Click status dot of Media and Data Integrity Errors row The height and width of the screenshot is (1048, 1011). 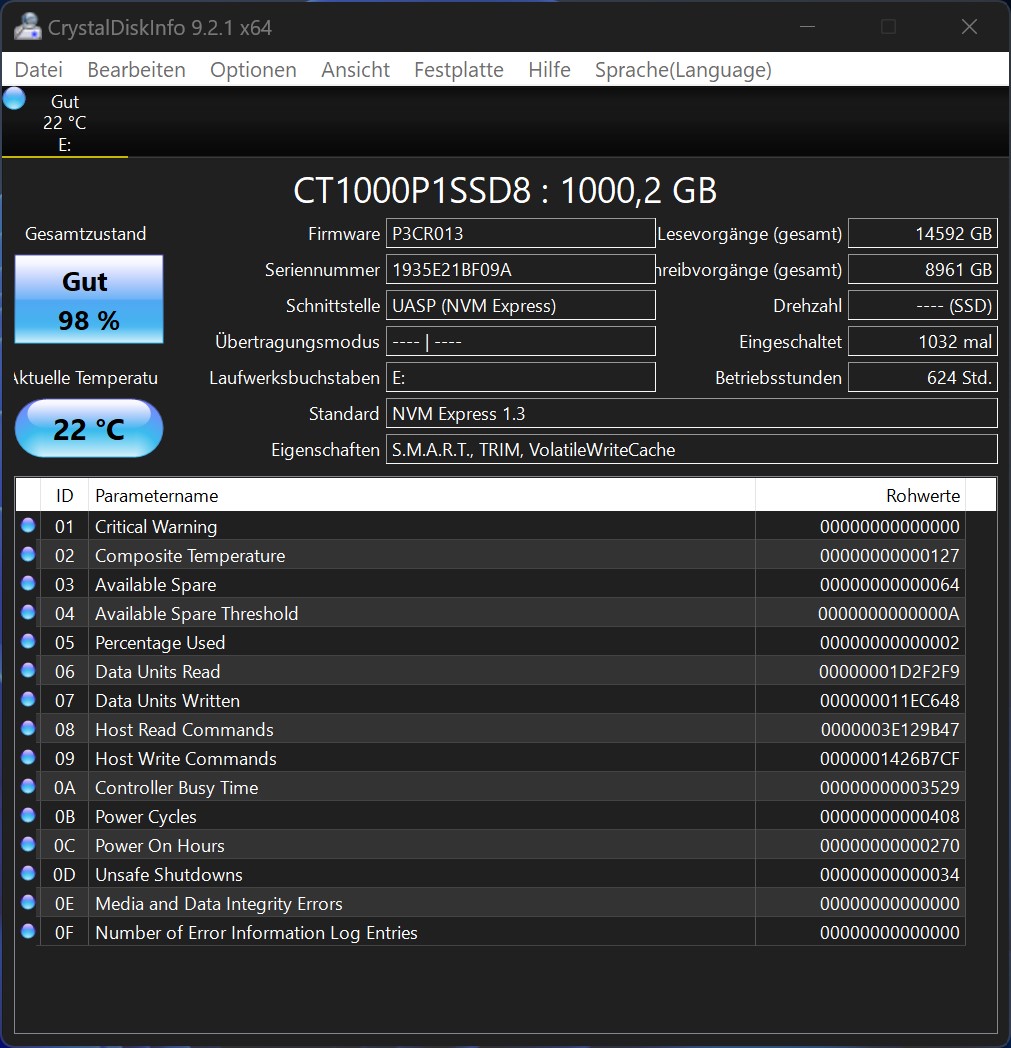[x=28, y=902]
